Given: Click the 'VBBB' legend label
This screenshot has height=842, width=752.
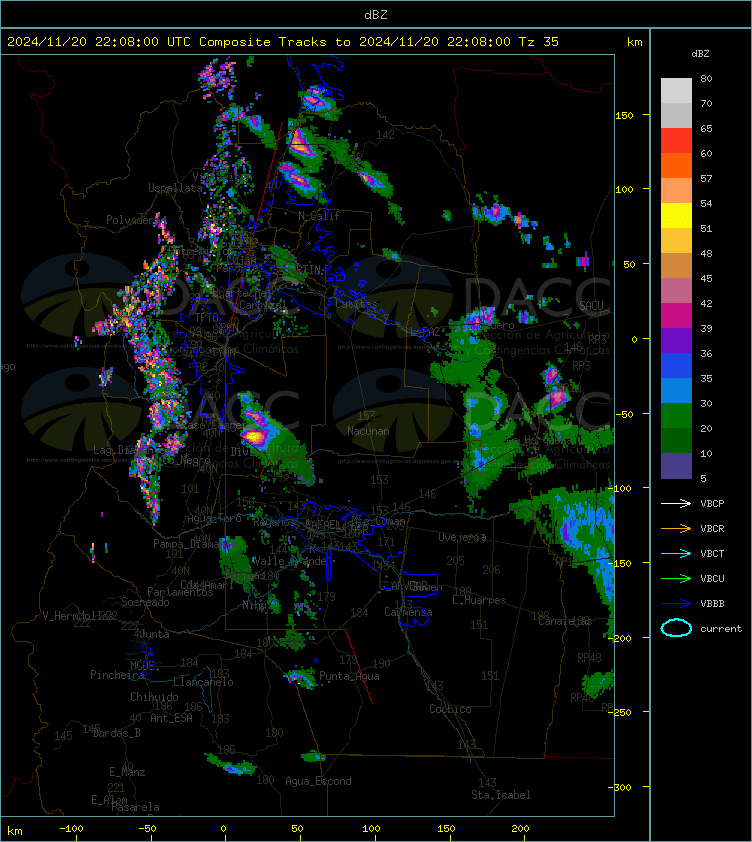Looking at the screenshot, I should coord(712,604).
